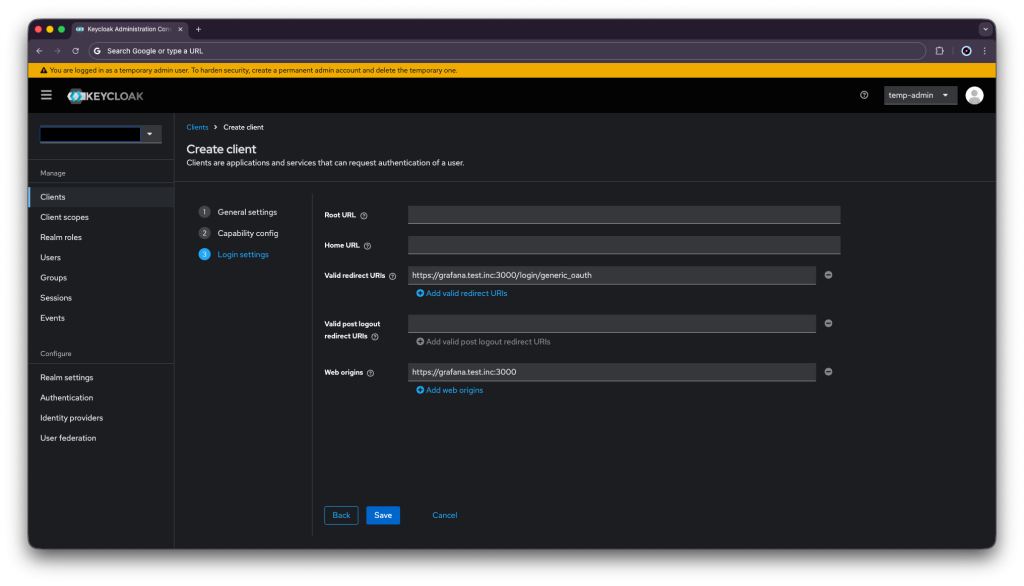Click the help question mark icon in header
This screenshot has width=1024, height=586.
(x=864, y=95)
